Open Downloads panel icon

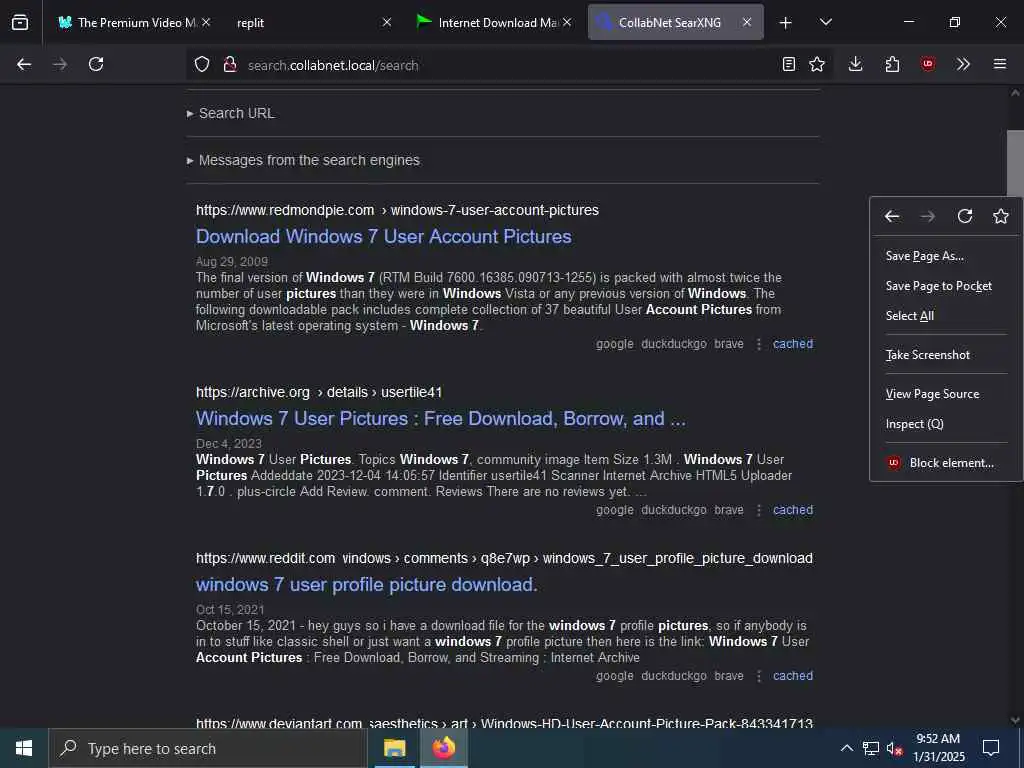coord(856,64)
